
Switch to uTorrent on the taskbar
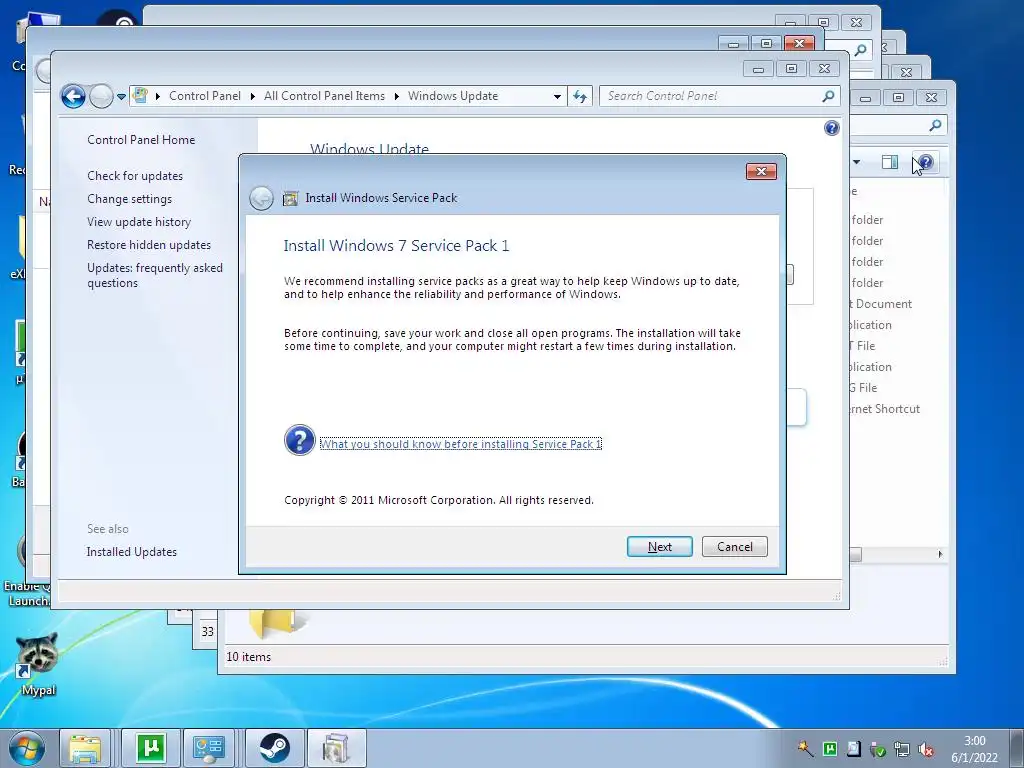[x=151, y=748]
